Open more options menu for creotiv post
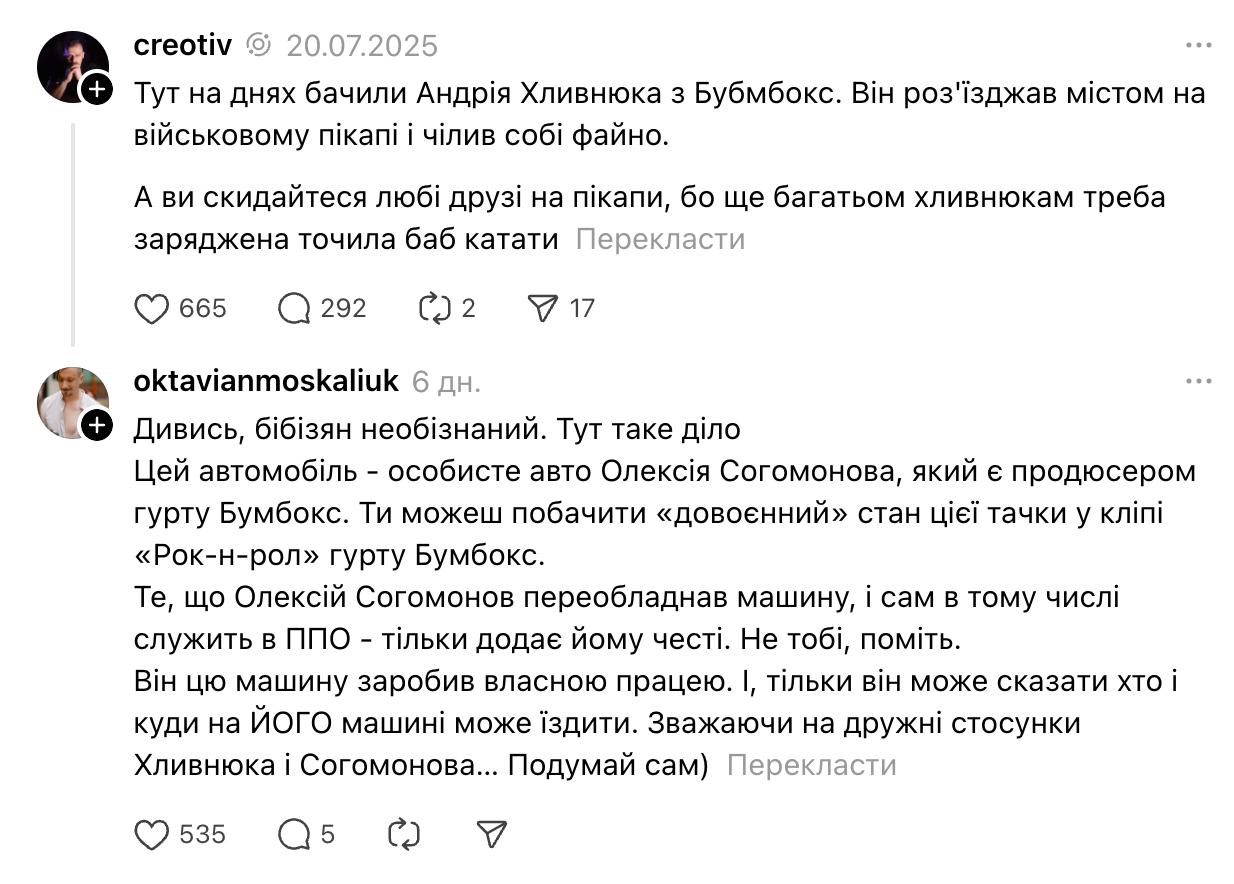The height and width of the screenshot is (884, 1234). (1198, 46)
